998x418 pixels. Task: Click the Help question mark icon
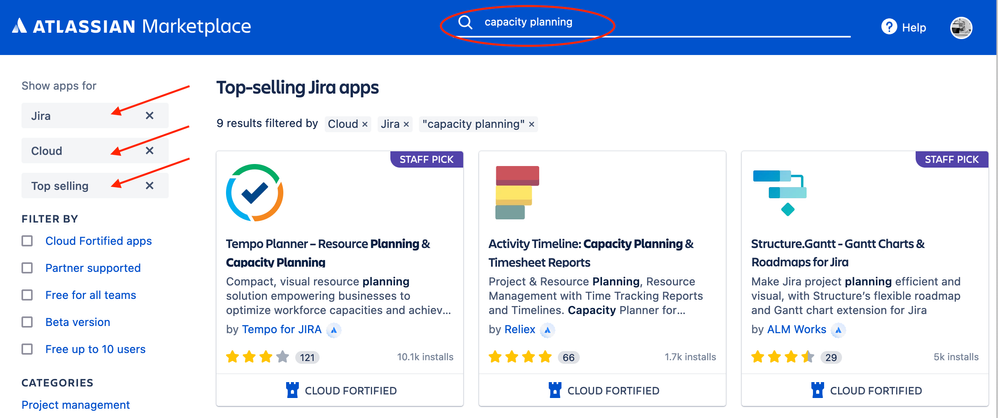click(889, 27)
